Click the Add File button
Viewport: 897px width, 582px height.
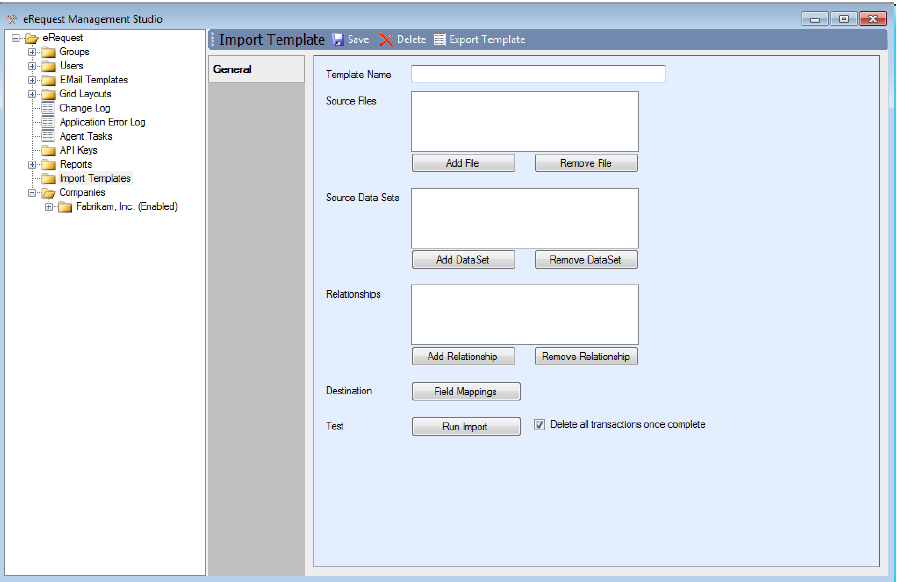463,163
